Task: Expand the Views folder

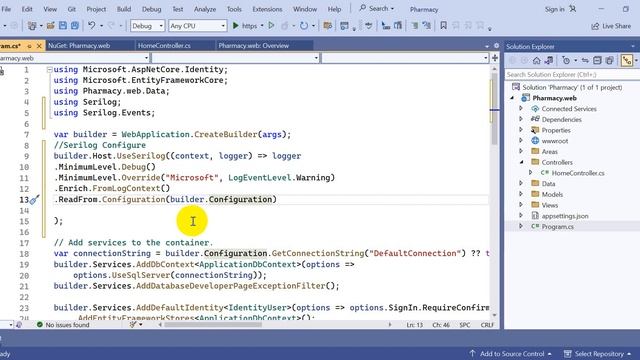Action: [521, 204]
